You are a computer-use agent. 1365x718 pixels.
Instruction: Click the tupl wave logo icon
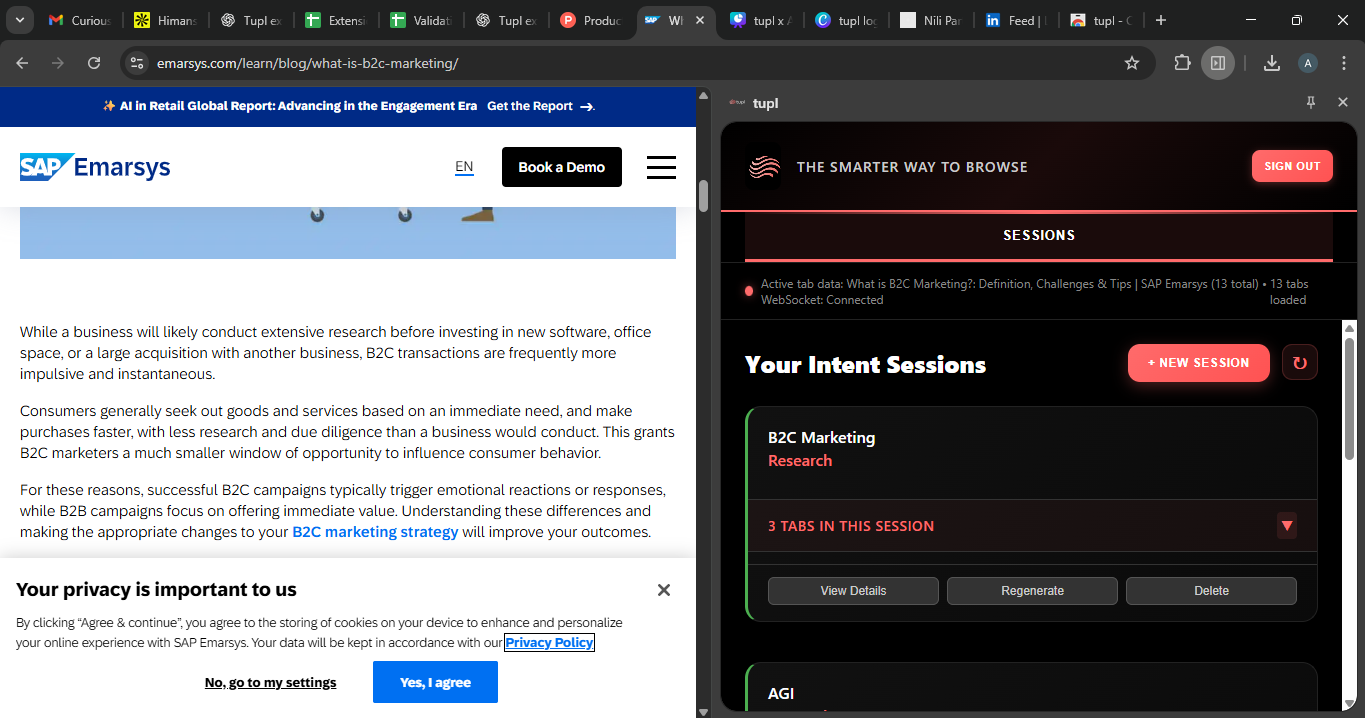click(765, 167)
